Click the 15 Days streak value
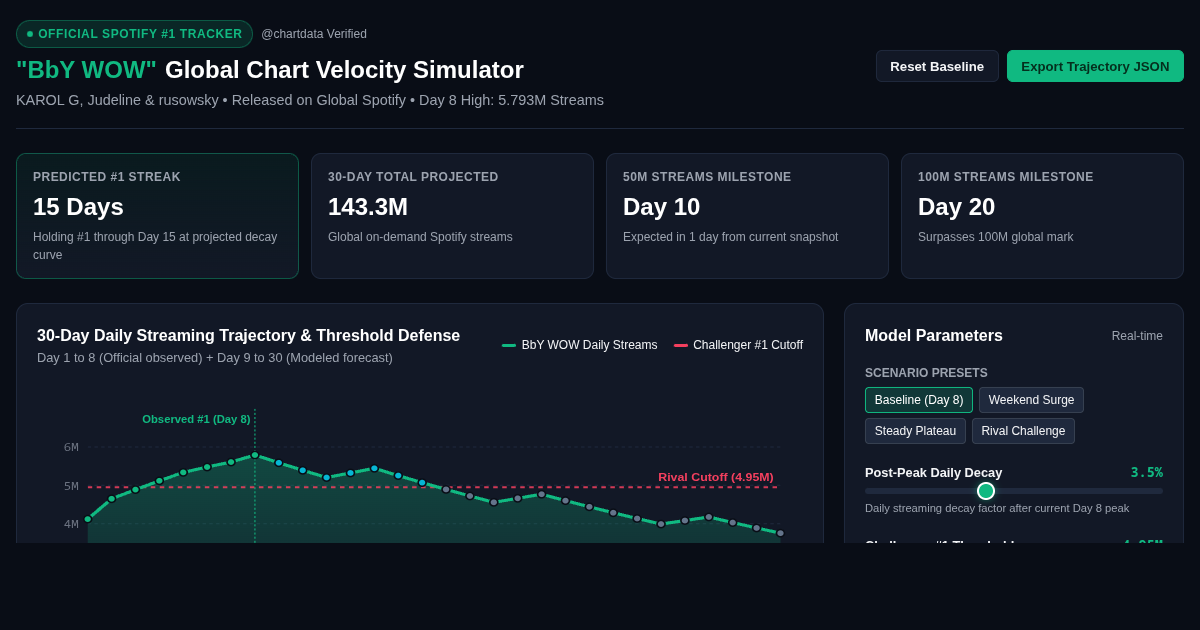1200x630 pixels. click(x=78, y=207)
